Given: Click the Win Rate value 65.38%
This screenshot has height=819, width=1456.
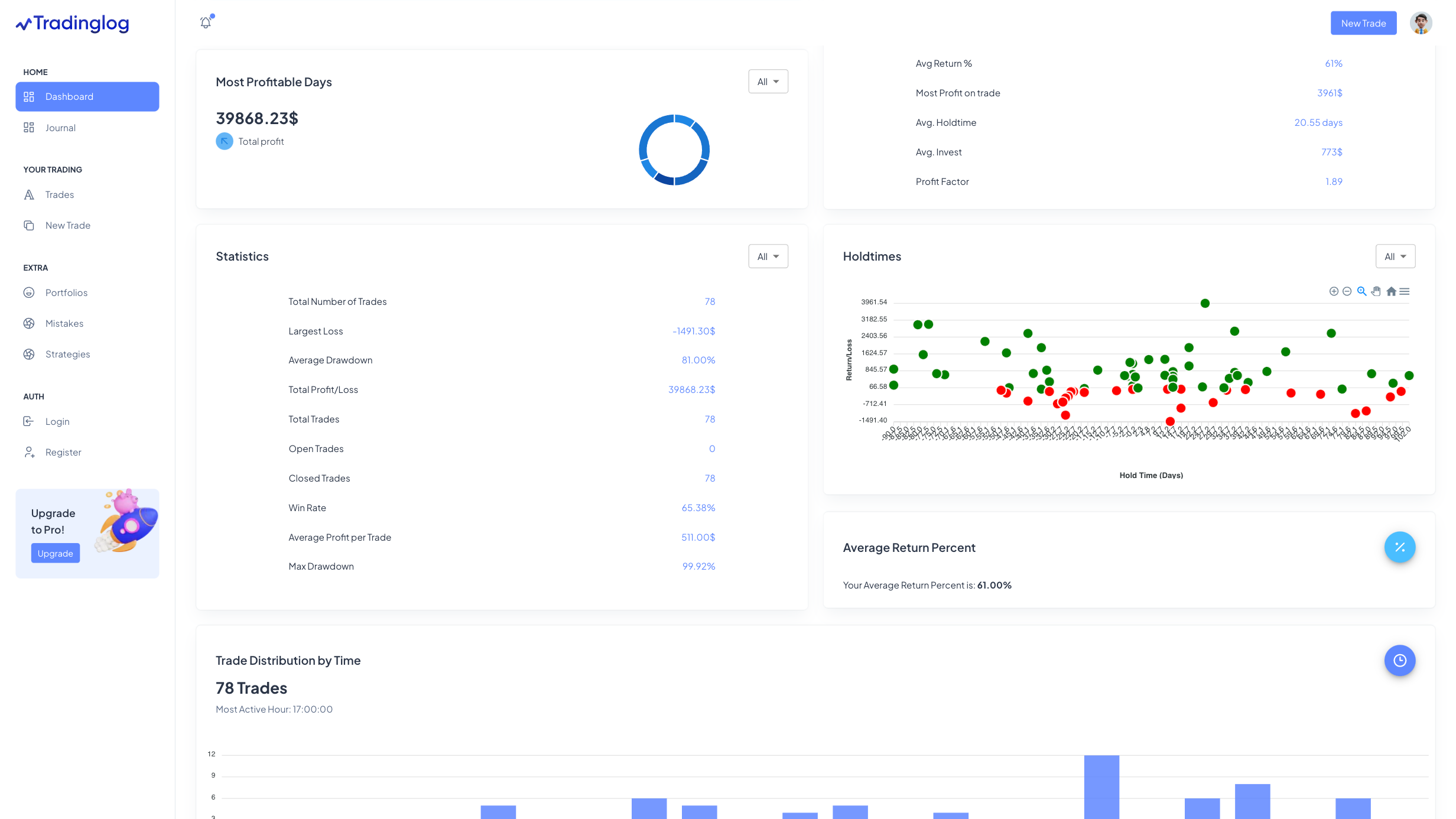Looking at the screenshot, I should [x=698, y=508].
